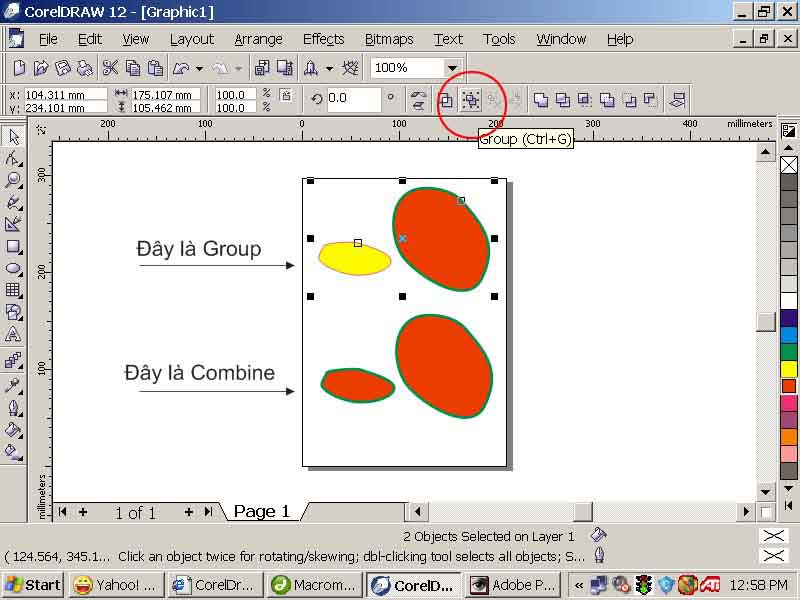Image resolution: width=800 pixels, height=600 pixels.
Task: Open the Edit menu
Action: point(90,39)
